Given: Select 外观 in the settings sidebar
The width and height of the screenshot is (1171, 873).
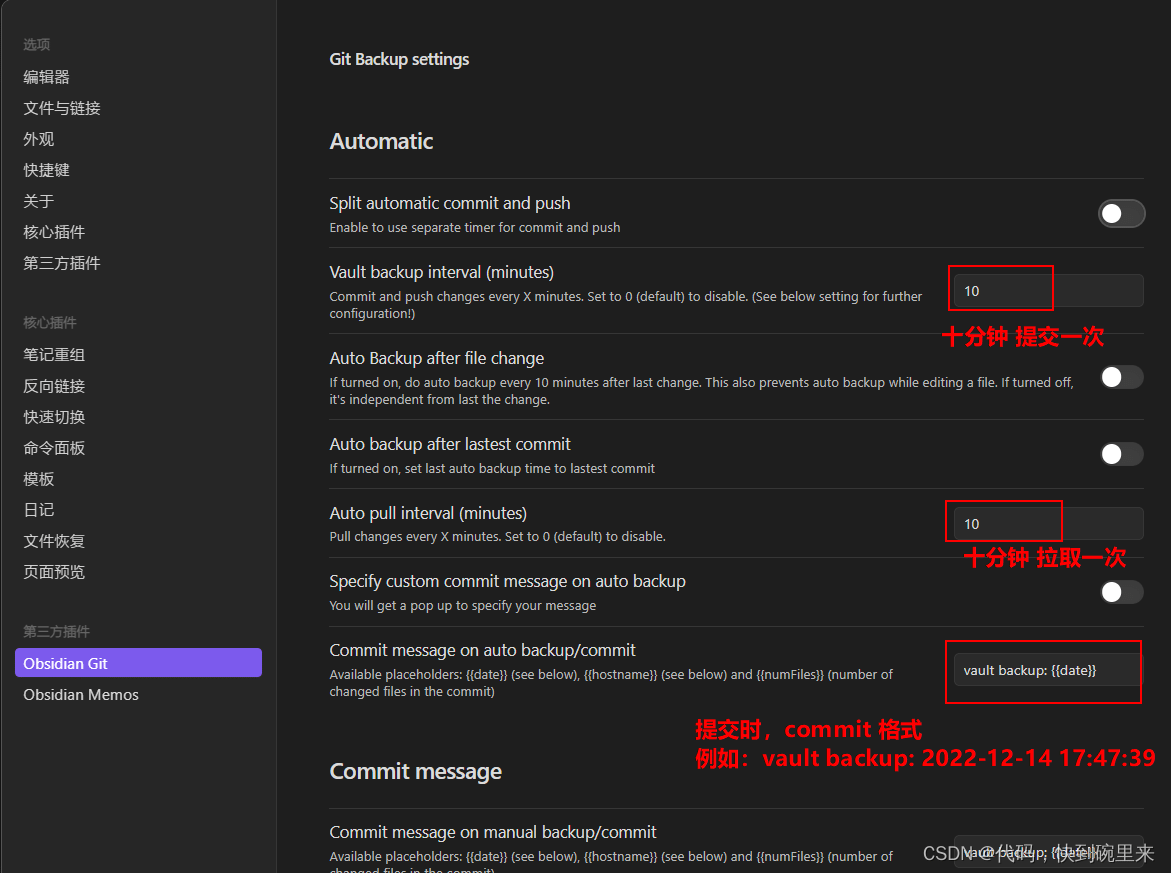Looking at the screenshot, I should click(39, 139).
